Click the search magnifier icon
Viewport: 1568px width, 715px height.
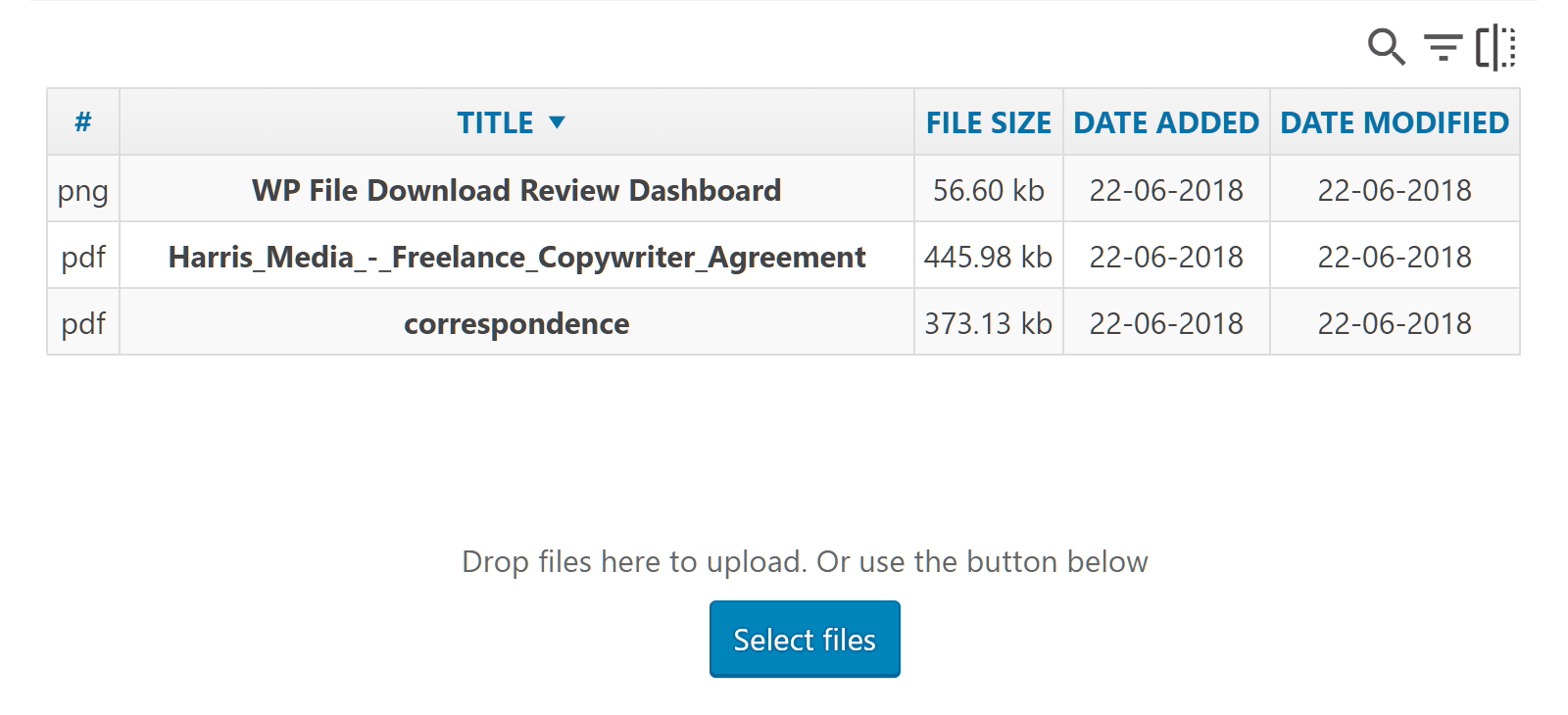coord(1386,46)
